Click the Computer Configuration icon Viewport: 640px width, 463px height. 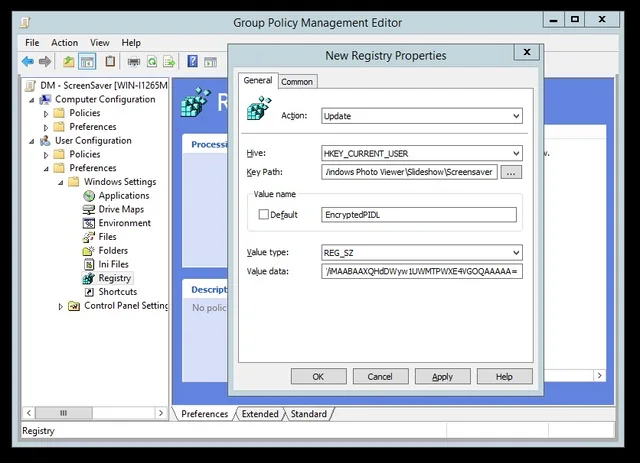[45, 99]
